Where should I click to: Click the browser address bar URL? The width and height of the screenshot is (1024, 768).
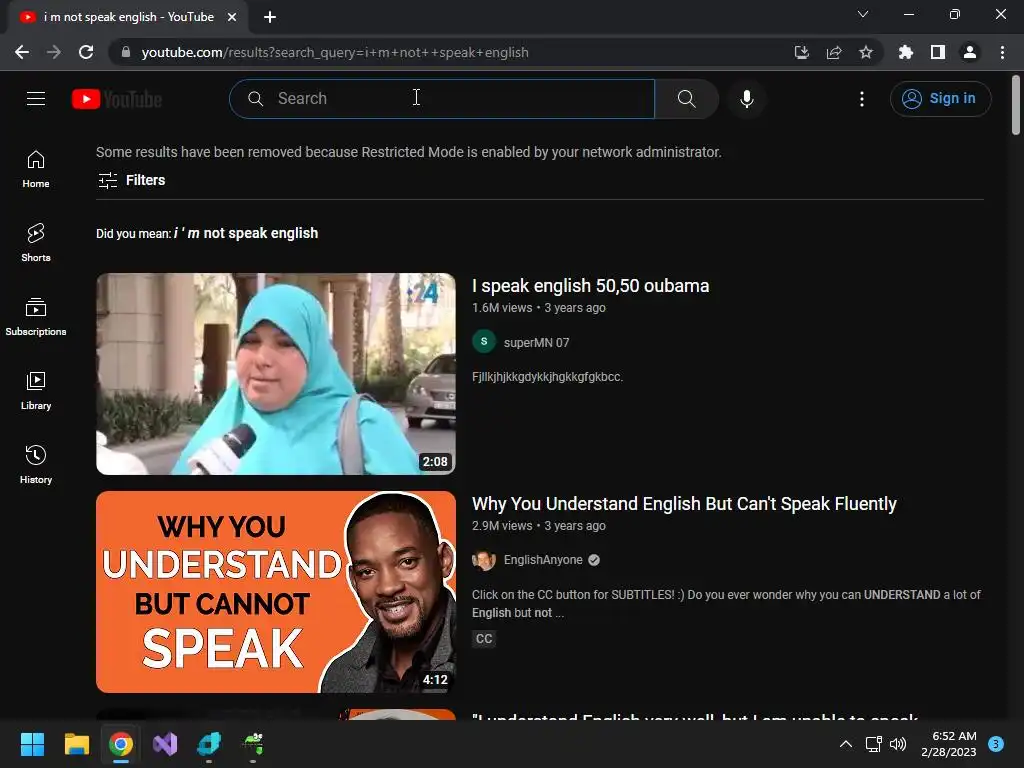click(x=335, y=52)
